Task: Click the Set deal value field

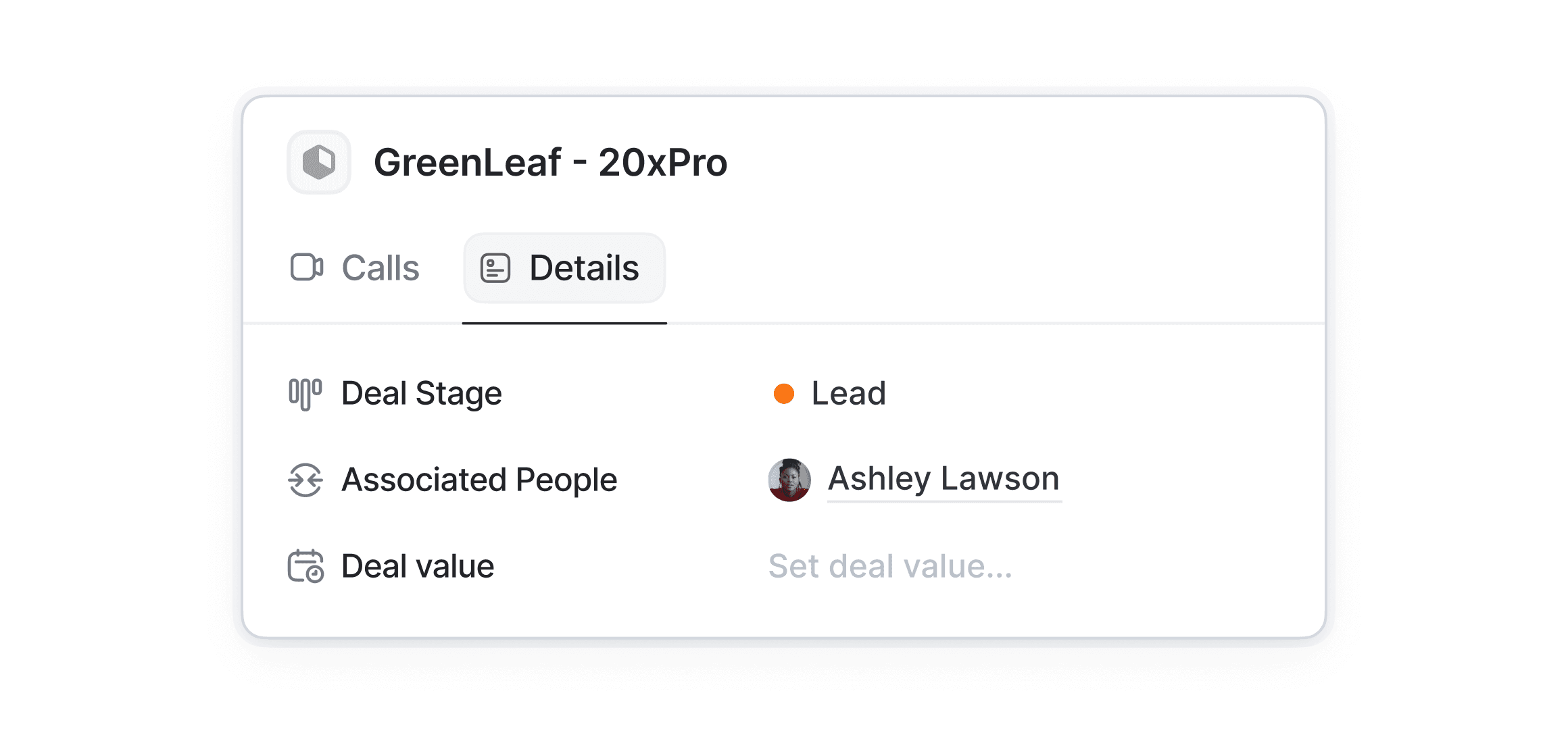Action: [x=890, y=566]
